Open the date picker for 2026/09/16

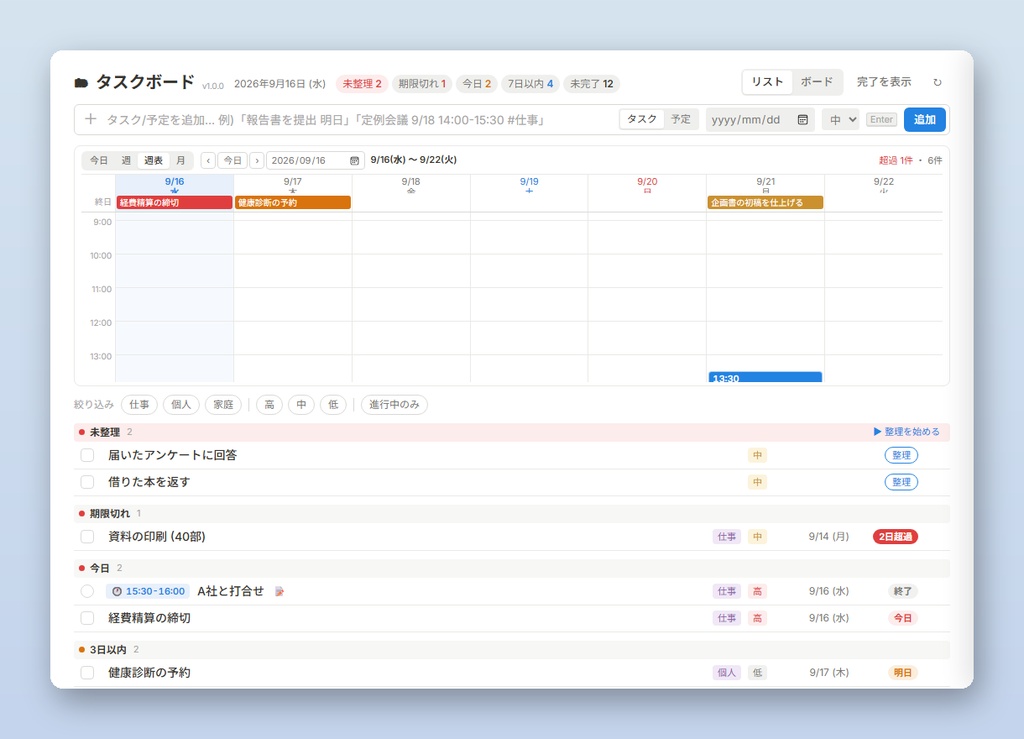coord(354,161)
